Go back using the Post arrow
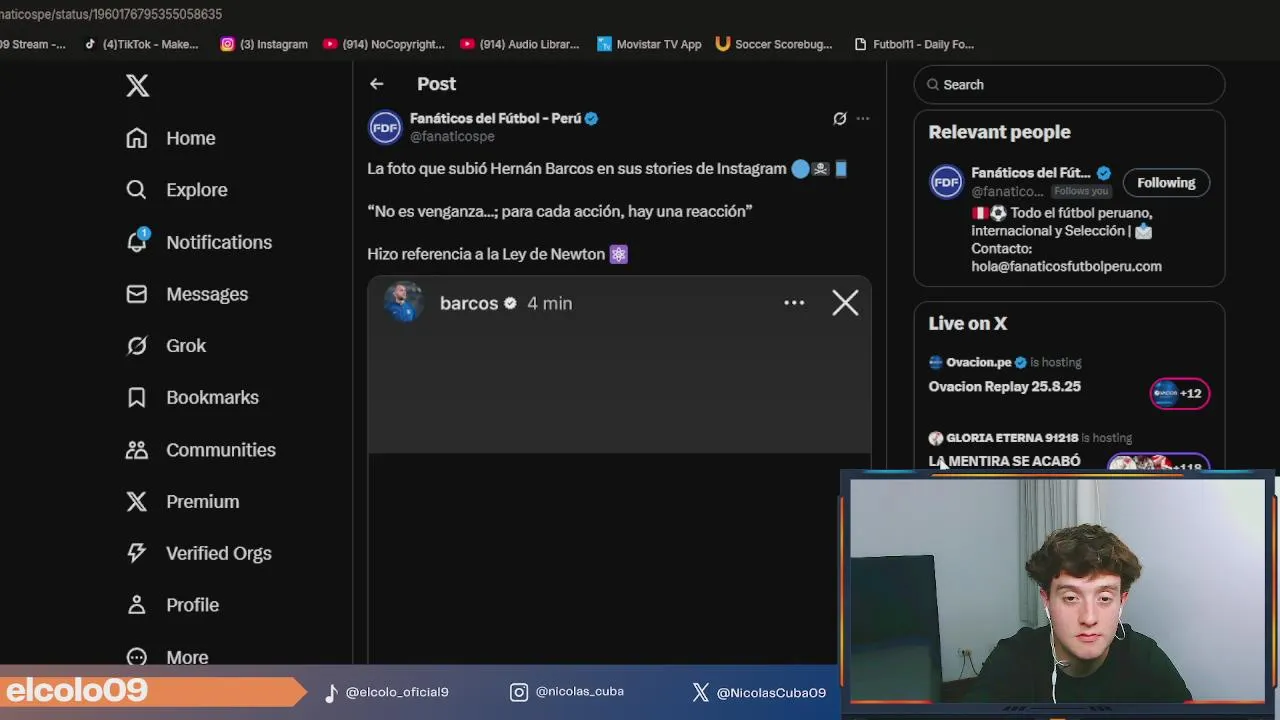The width and height of the screenshot is (1280, 720). pos(377,84)
